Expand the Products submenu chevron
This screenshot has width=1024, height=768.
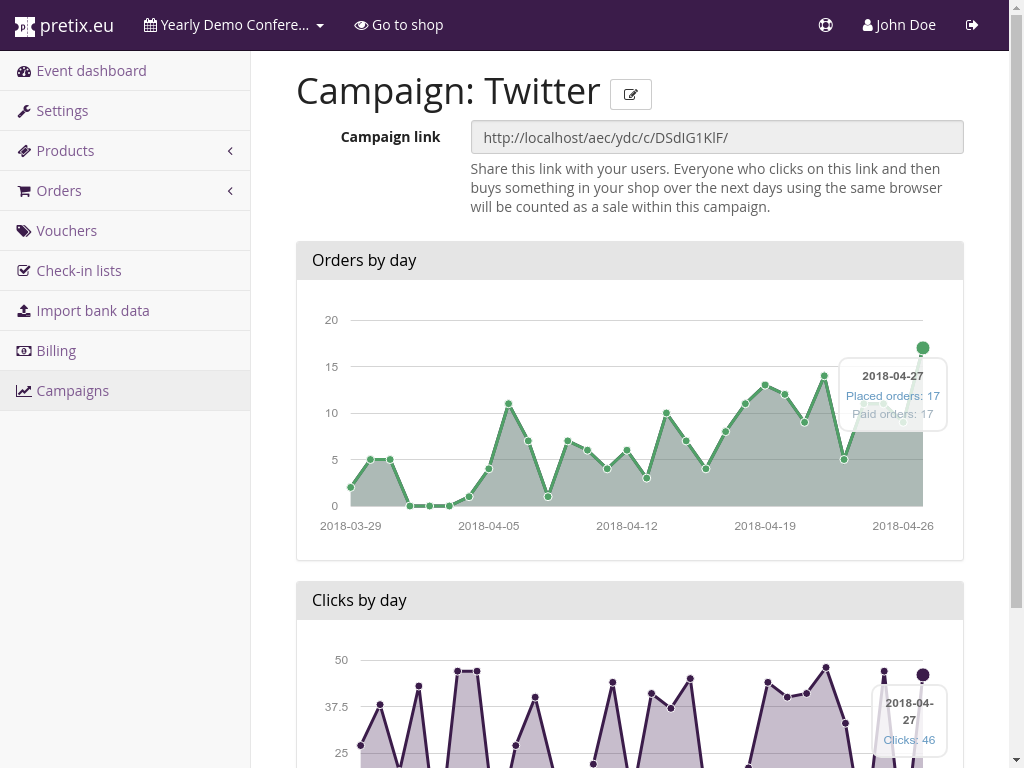tap(230, 151)
